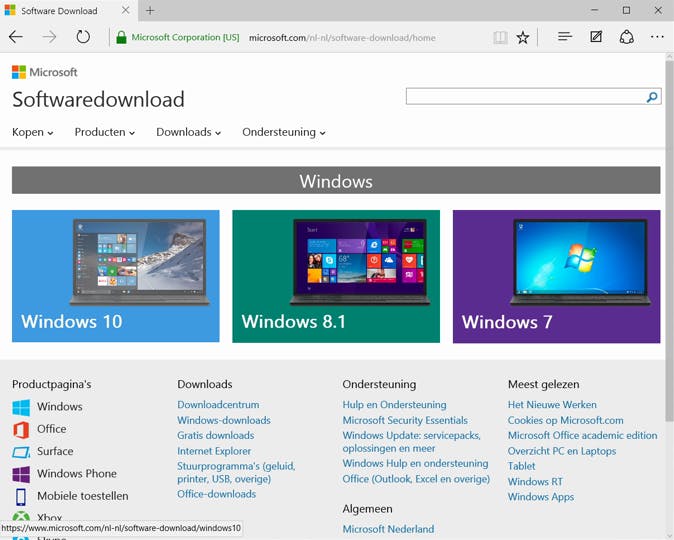Click the Microsoft Corporation [US] certificate label
This screenshot has height=540, width=674.
click(x=185, y=37)
